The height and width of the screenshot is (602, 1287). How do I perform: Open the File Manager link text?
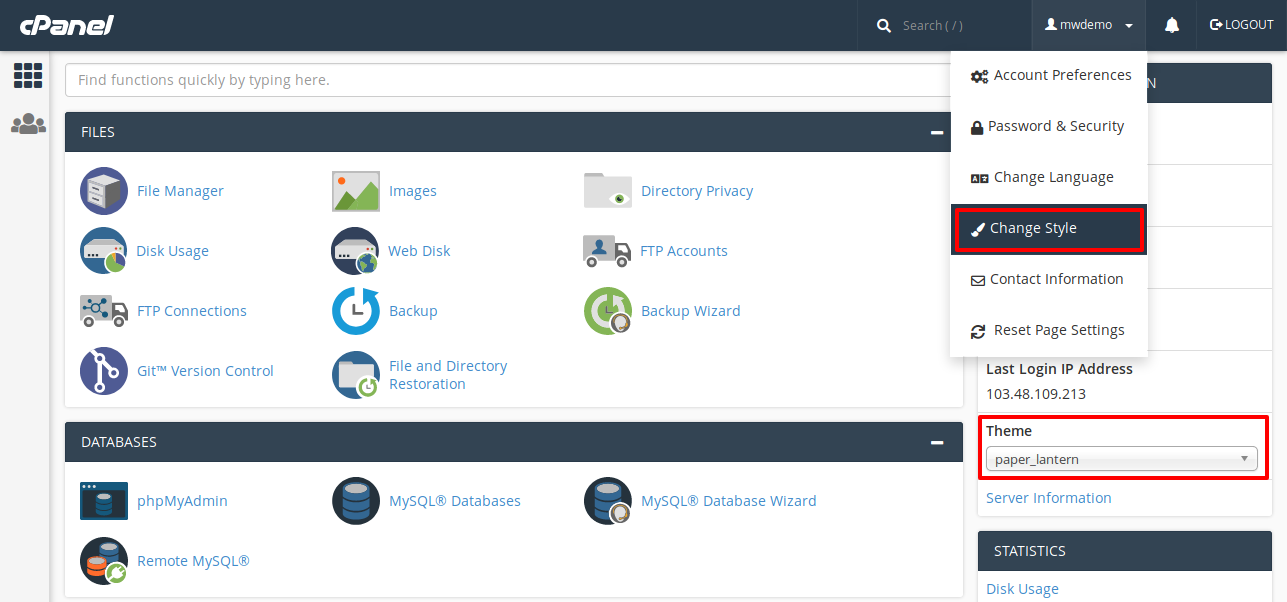click(180, 191)
